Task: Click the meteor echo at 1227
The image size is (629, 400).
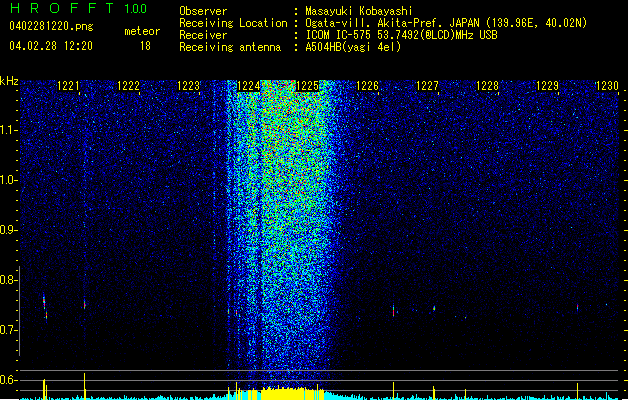Action: (434, 309)
